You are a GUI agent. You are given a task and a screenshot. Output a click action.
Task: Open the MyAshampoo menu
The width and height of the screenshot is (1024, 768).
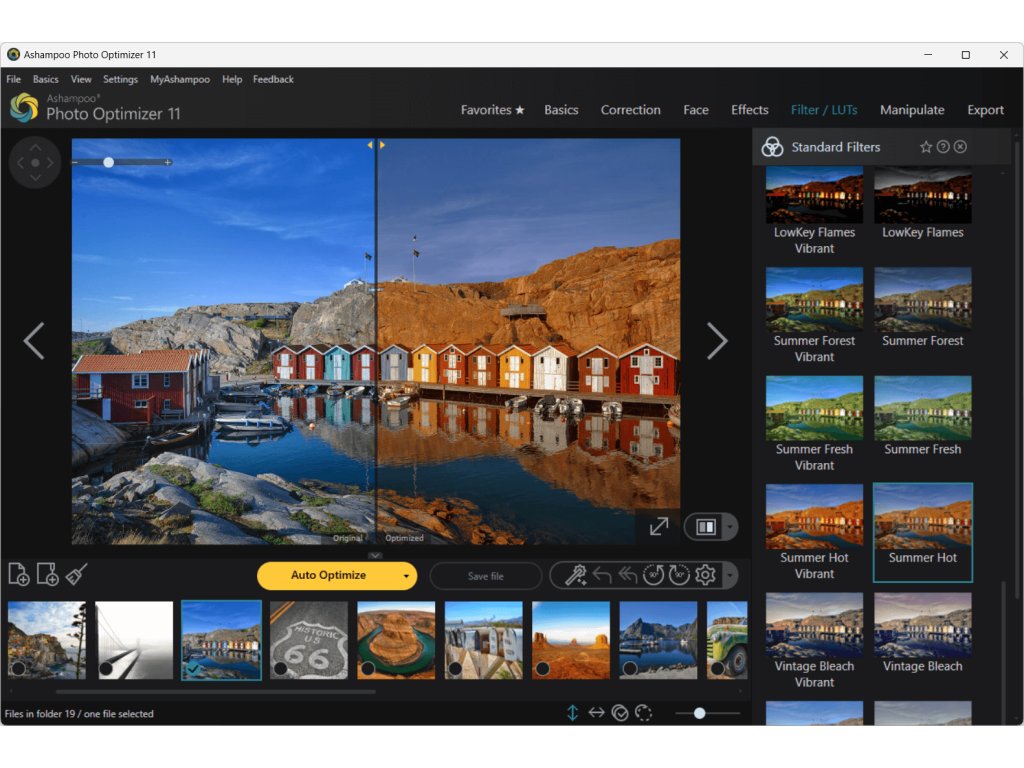coord(180,79)
